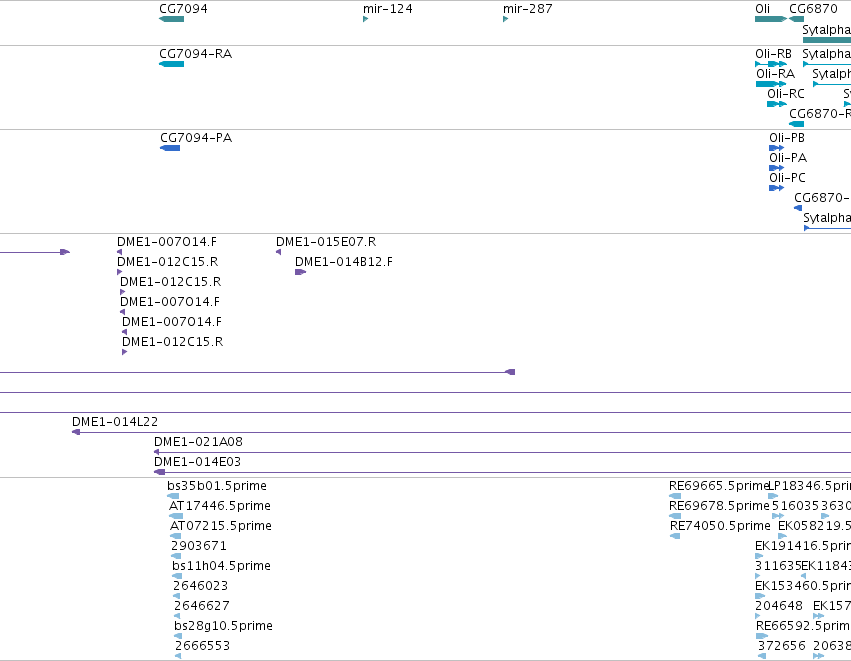Select the Oli-RB transcript label
Image resolution: width=851 pixels, height=661 pixels.
pos(773,54)
